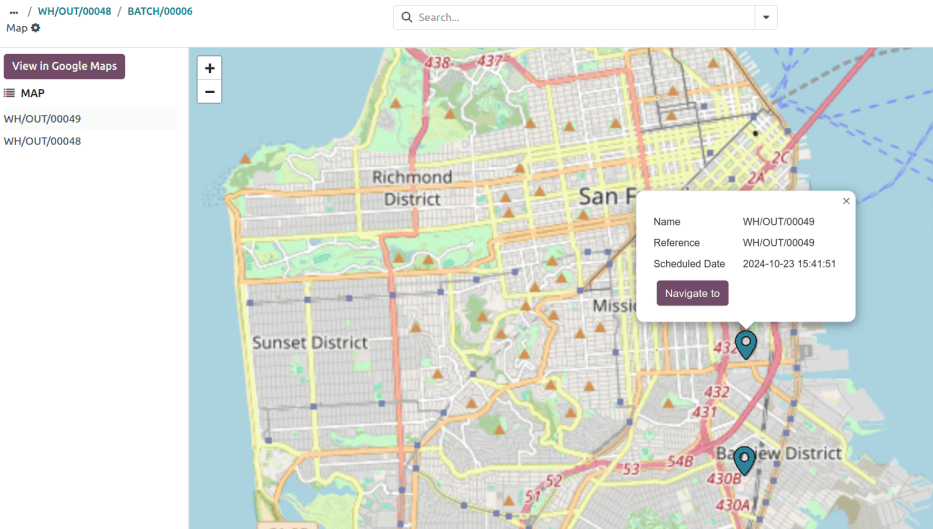Expand the search options dropdown arrow
The width and height of the screenshot is (933, 529).
tap(766, 17)
